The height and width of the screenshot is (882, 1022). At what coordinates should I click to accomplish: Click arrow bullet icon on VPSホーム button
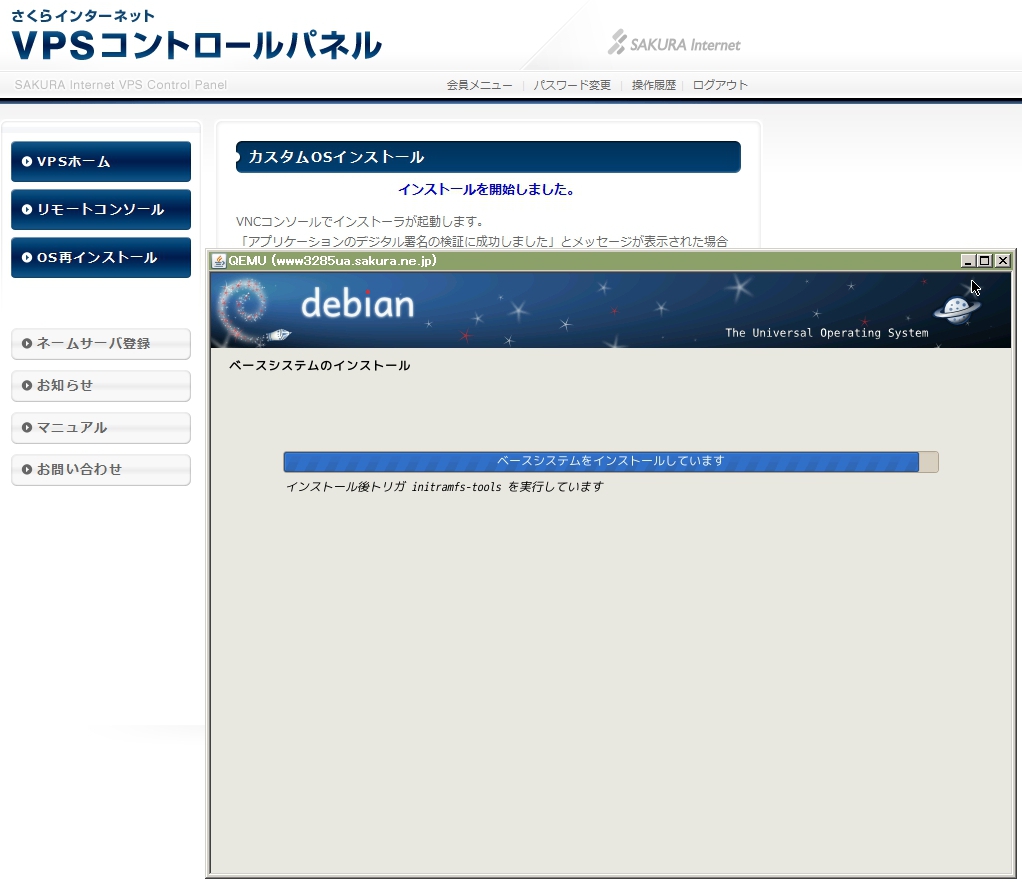point(27,162)
